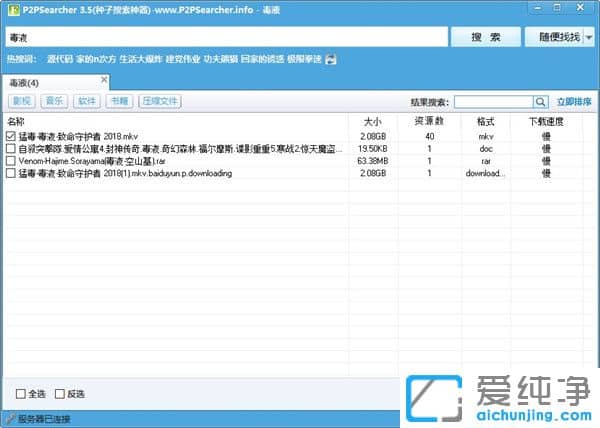Select the file name ending in 2018.mkv
Viewport: 600px width, 428px height.
tap(78, 136)
